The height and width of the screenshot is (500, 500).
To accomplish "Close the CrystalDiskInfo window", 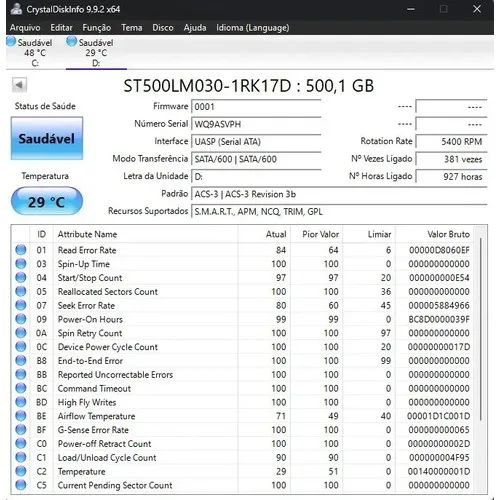I will (x=477, y=9).
